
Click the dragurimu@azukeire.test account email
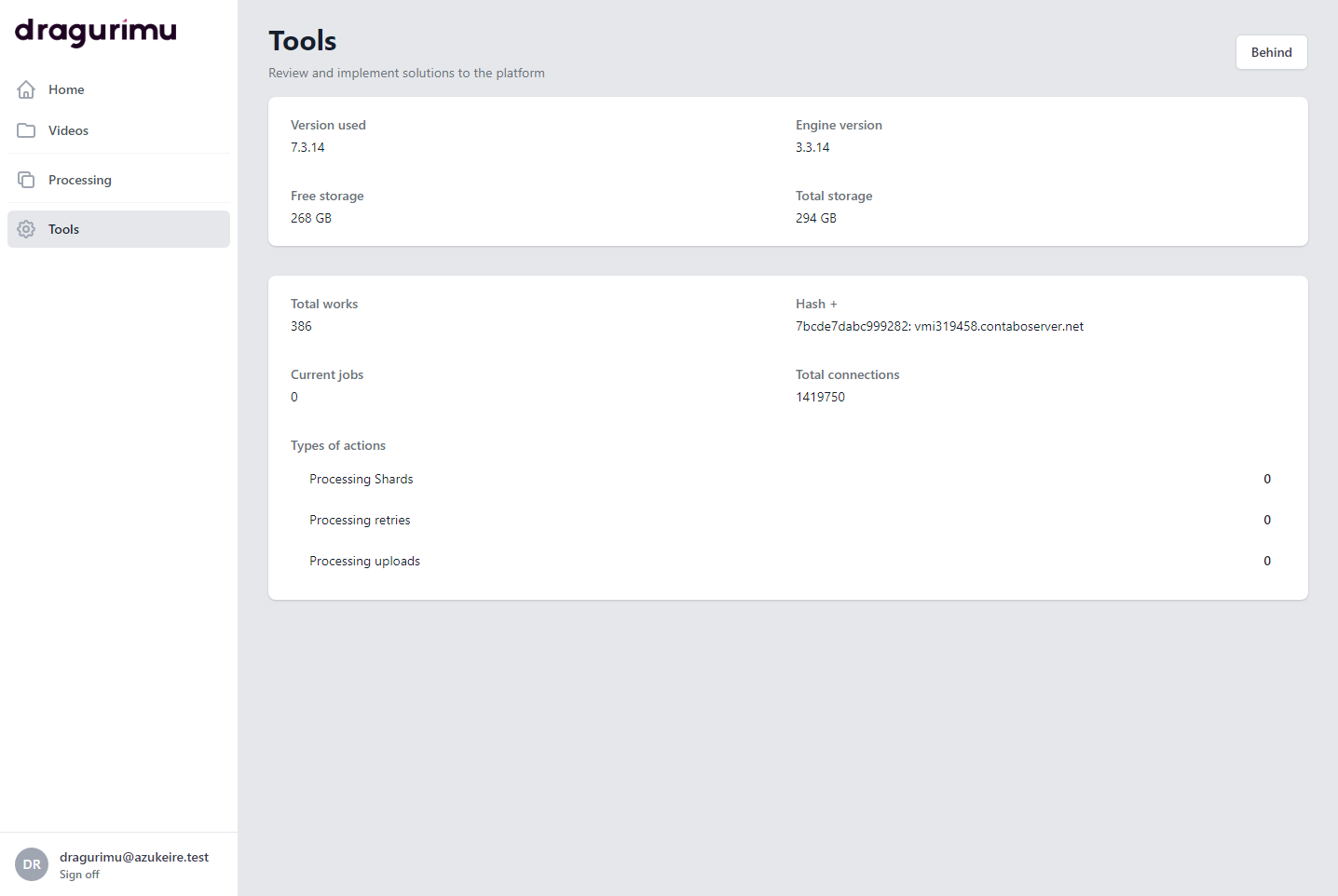click(134, 857)
